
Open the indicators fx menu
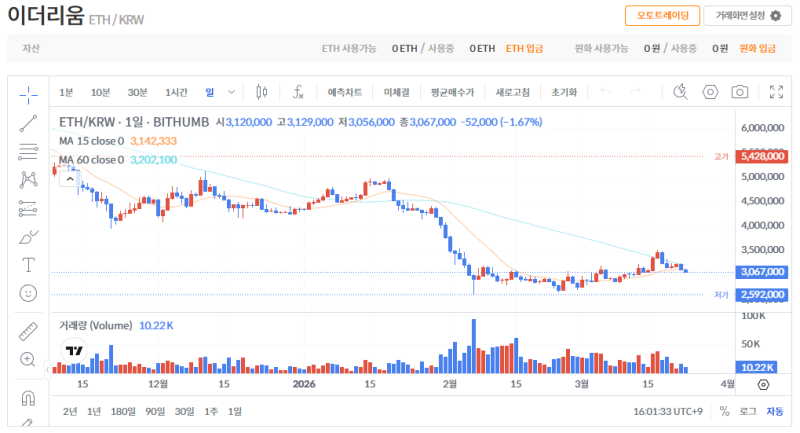tap(298, 92)
